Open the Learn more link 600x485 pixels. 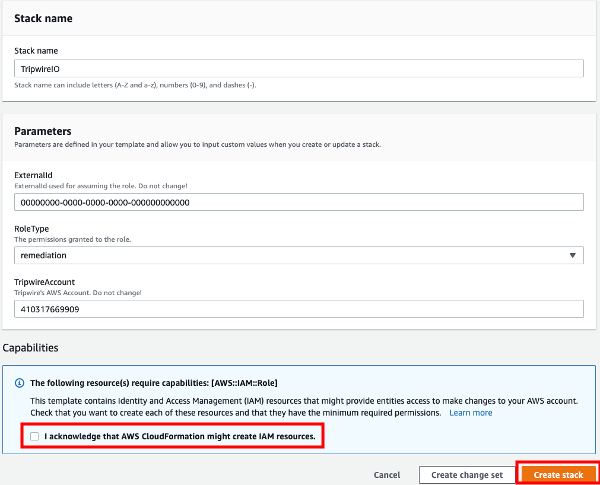471,413
